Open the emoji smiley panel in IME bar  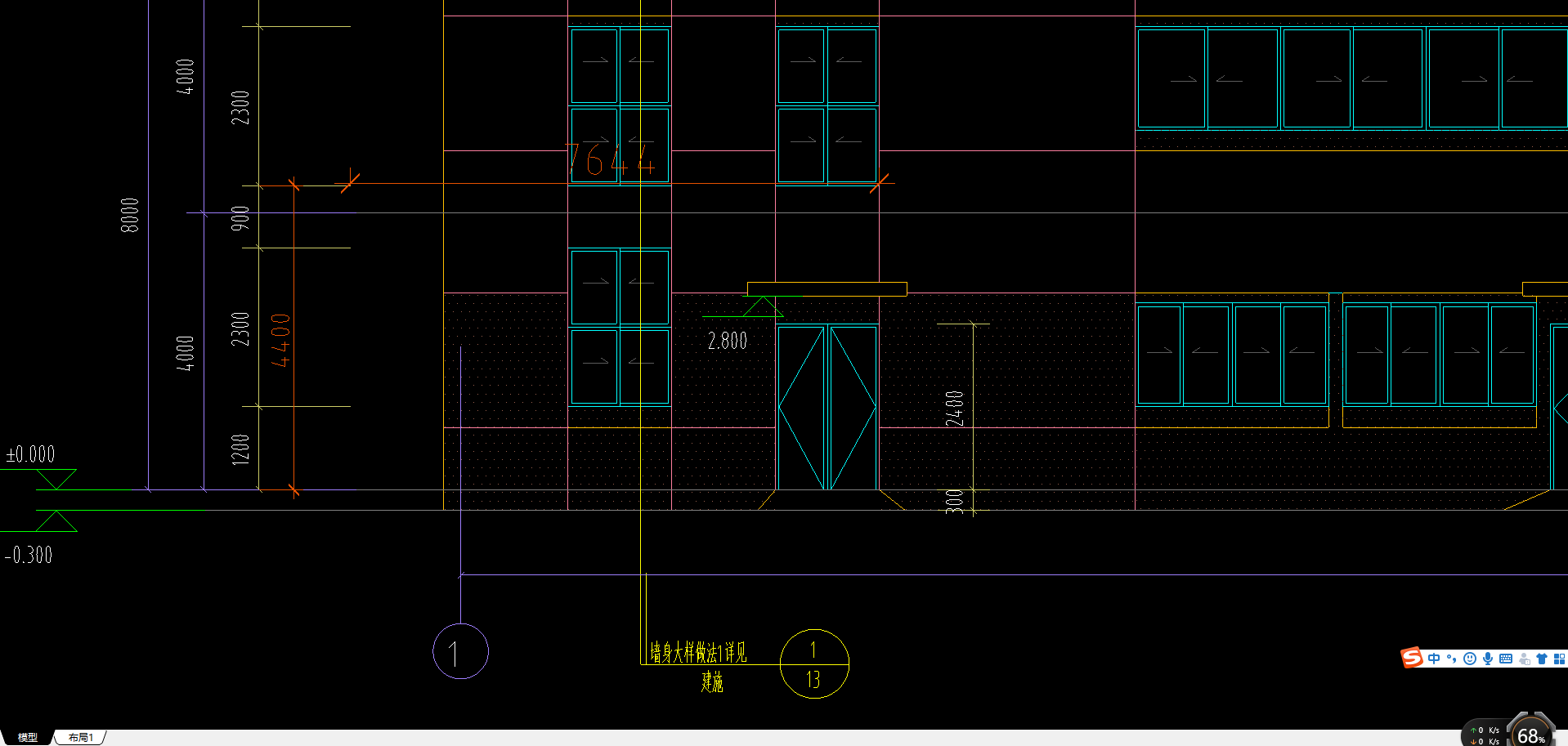(x=1469, y=659)
